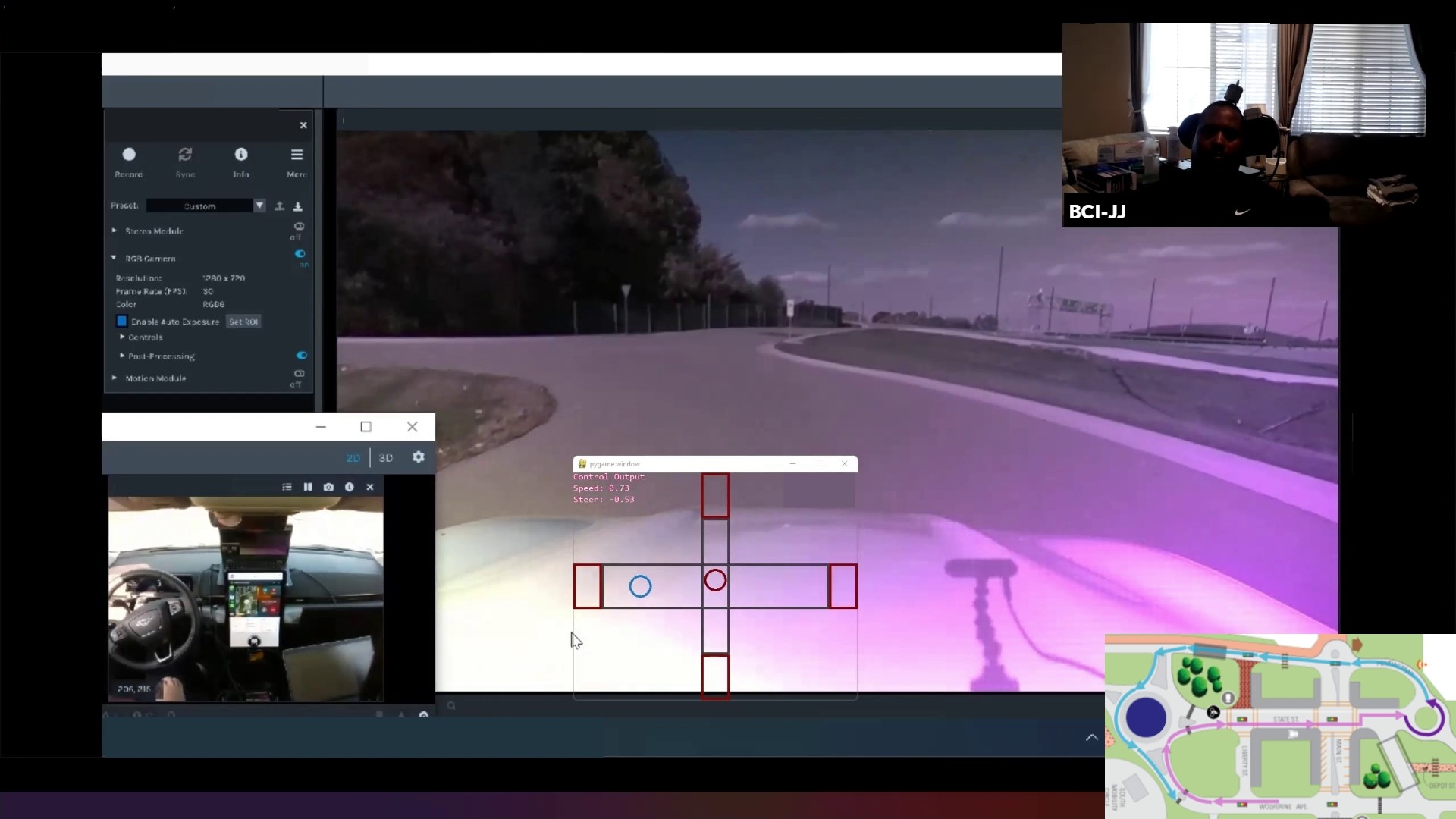Click the Sync icon
The height and width of the screenshot is (819, 1456).
(185, 155)
